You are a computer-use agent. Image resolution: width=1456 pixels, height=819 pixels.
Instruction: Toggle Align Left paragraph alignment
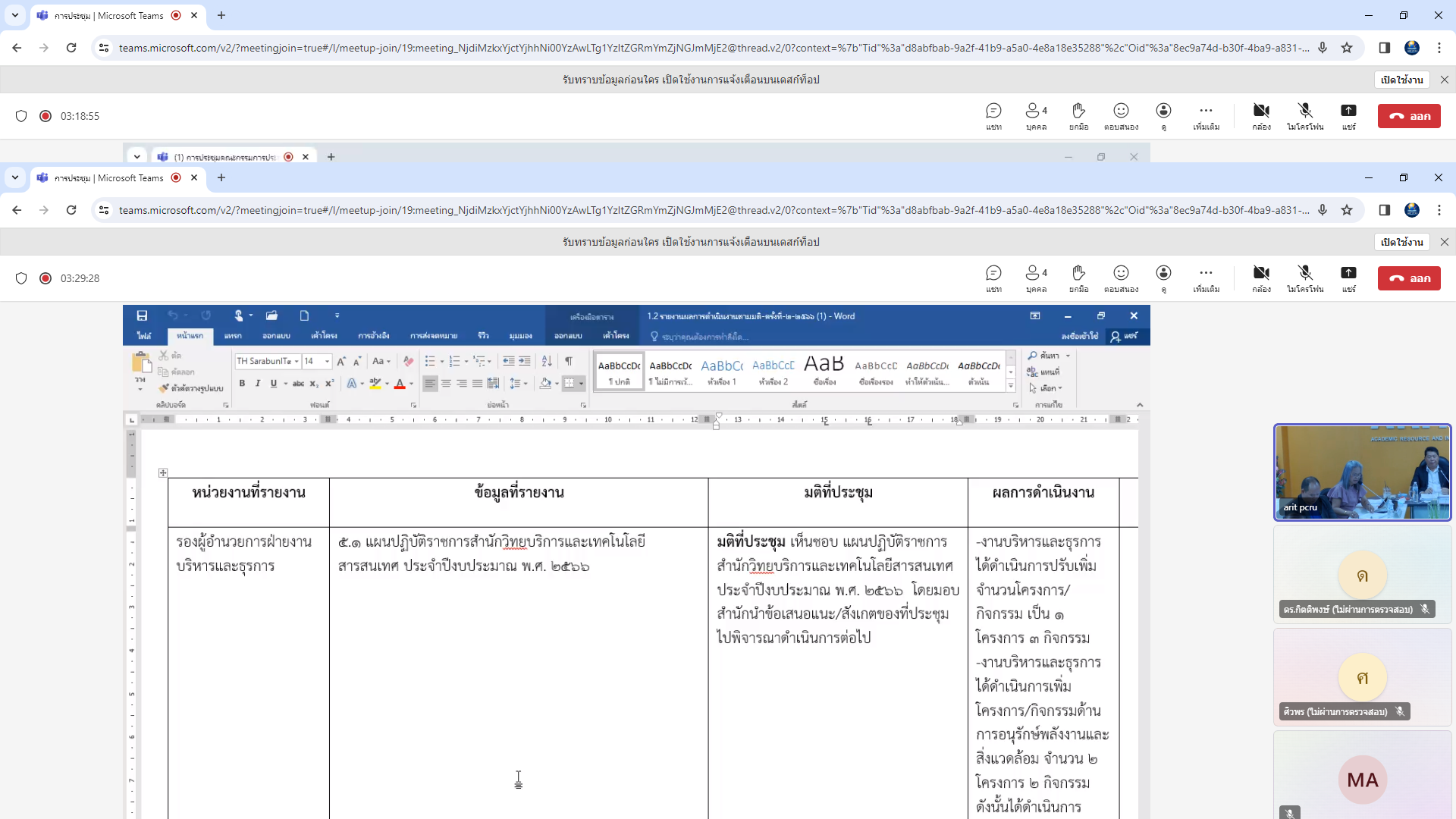[x=430, y=384]
